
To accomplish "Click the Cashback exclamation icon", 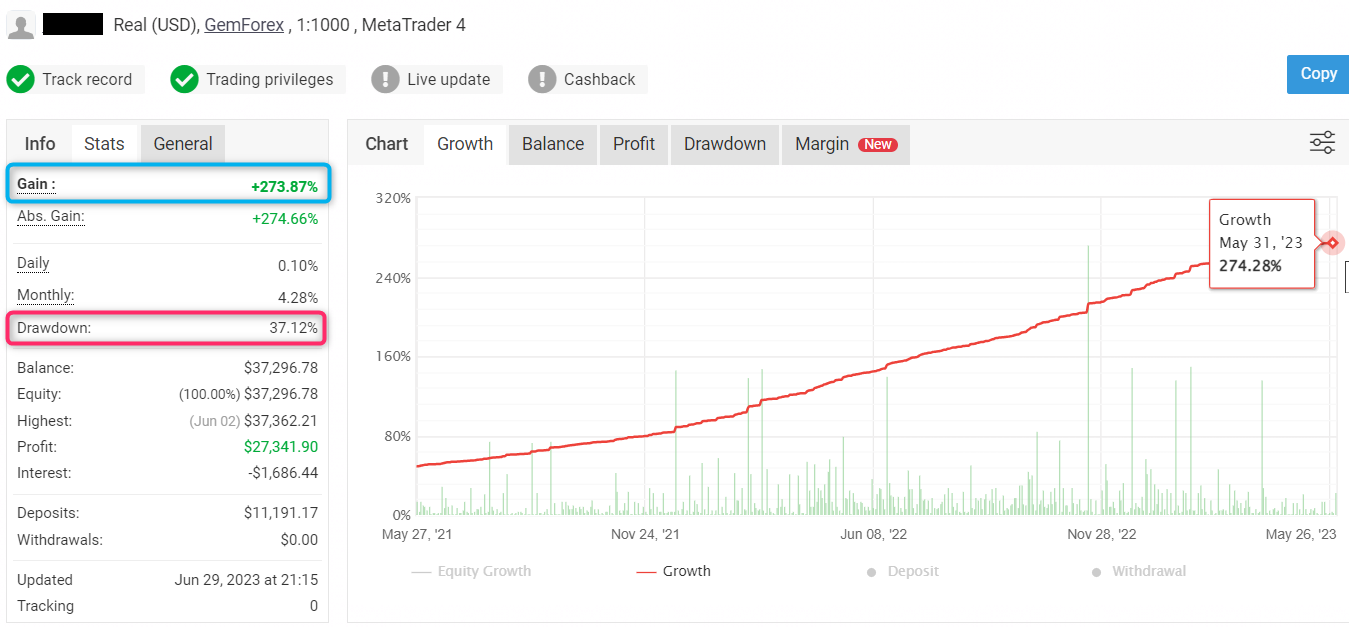I will point(542,79).
